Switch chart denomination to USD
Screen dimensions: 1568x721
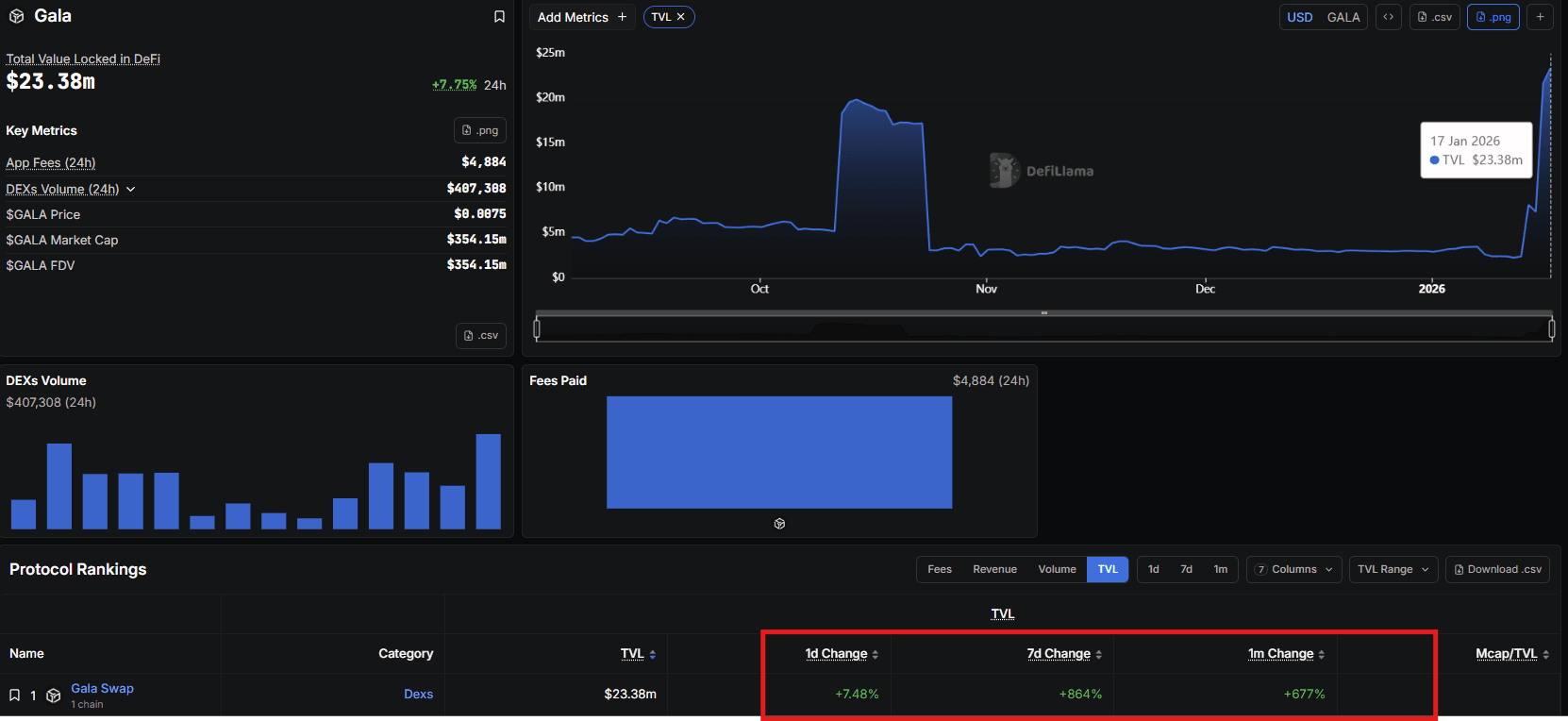coord(1299,17)
